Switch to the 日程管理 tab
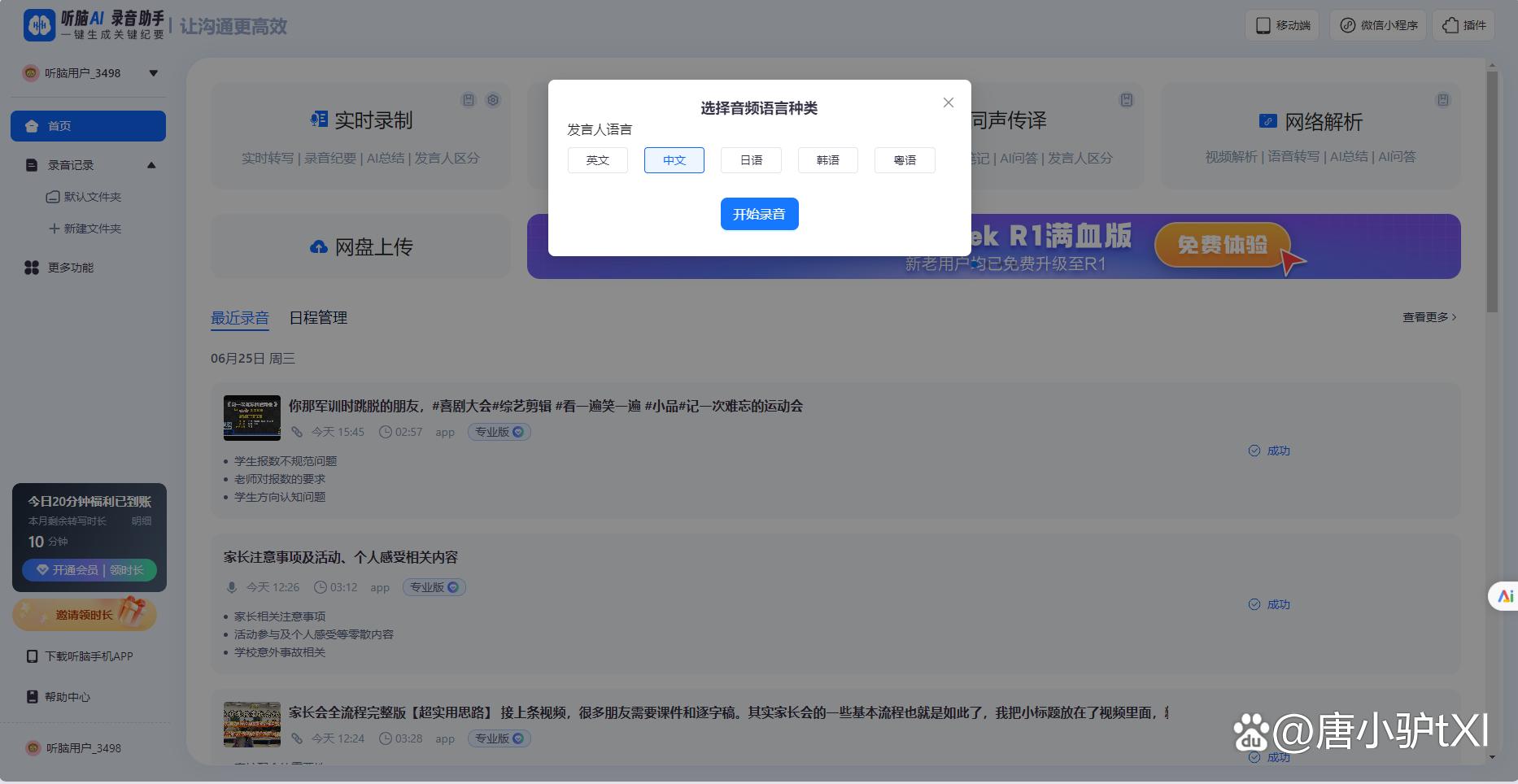1518x784 pixels. 317,317
